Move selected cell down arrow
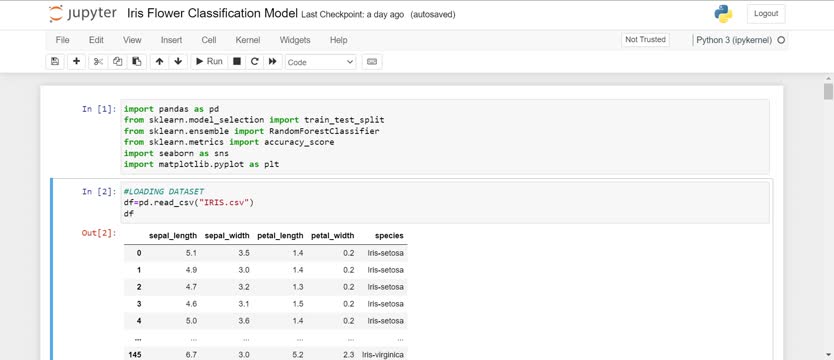 point(178,62)
